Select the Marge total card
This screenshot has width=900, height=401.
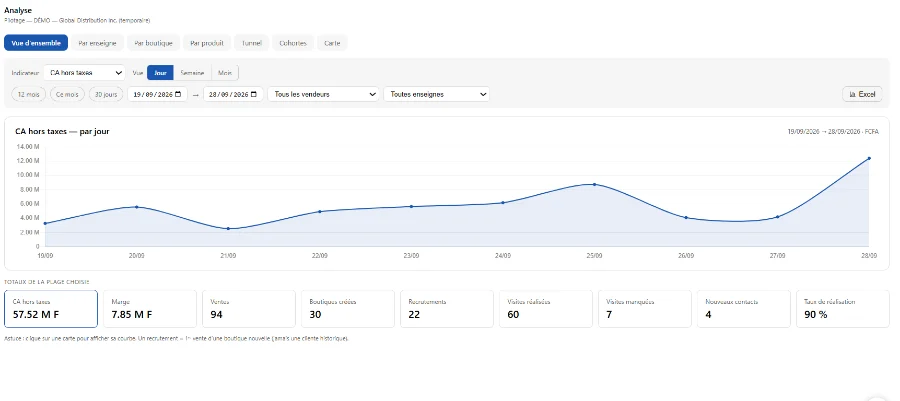pyautogui.click(x=150, y=309)
